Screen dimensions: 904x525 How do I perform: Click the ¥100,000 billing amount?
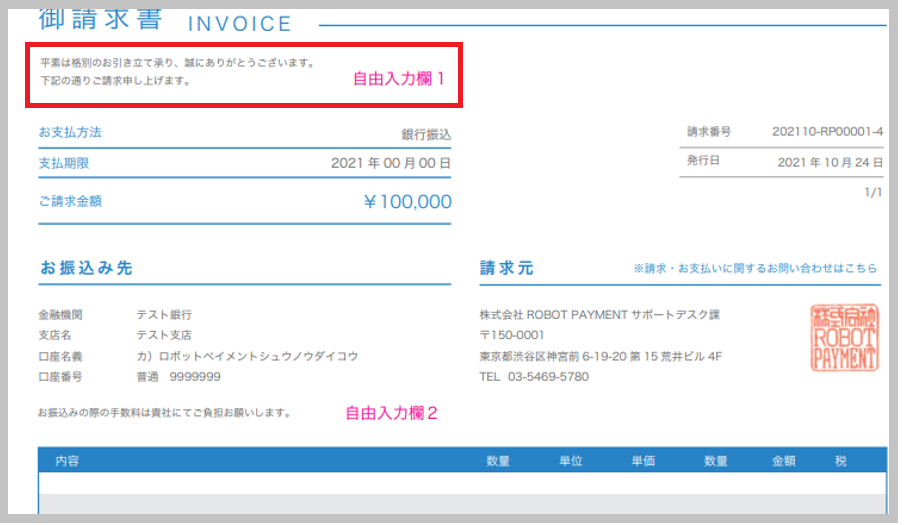pyautogui.click(x=408, y=202)
